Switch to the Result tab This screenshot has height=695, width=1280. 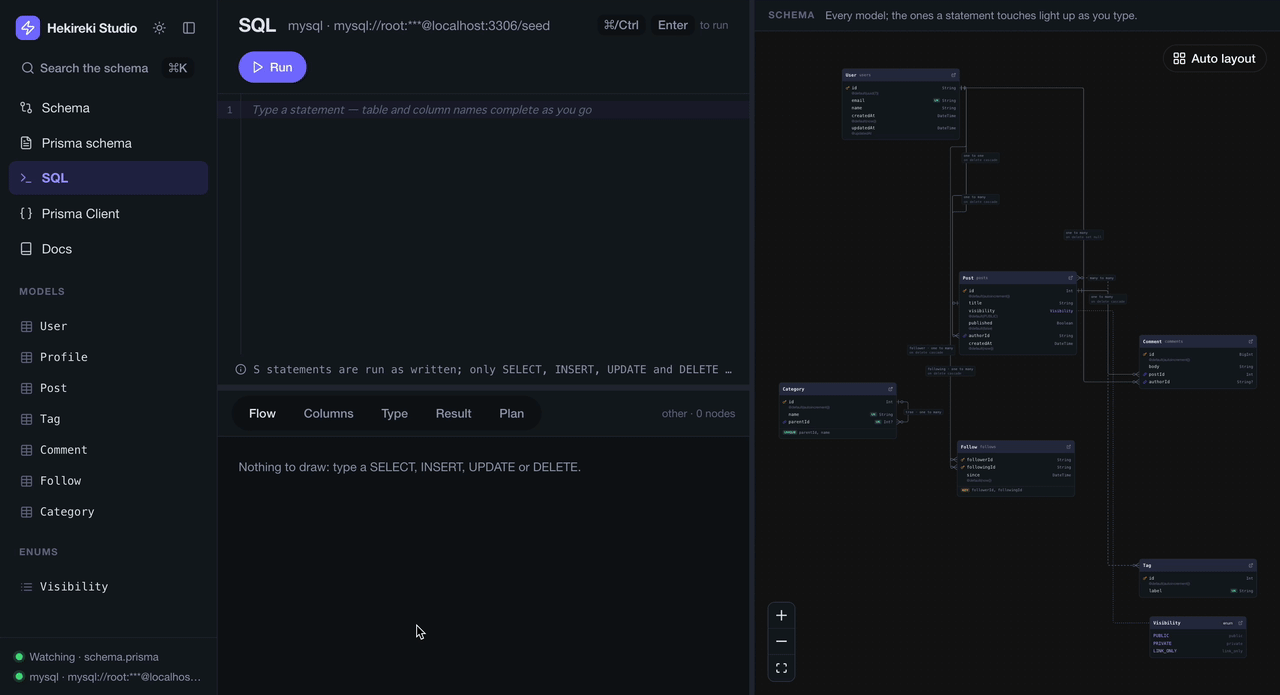point(453,414)
